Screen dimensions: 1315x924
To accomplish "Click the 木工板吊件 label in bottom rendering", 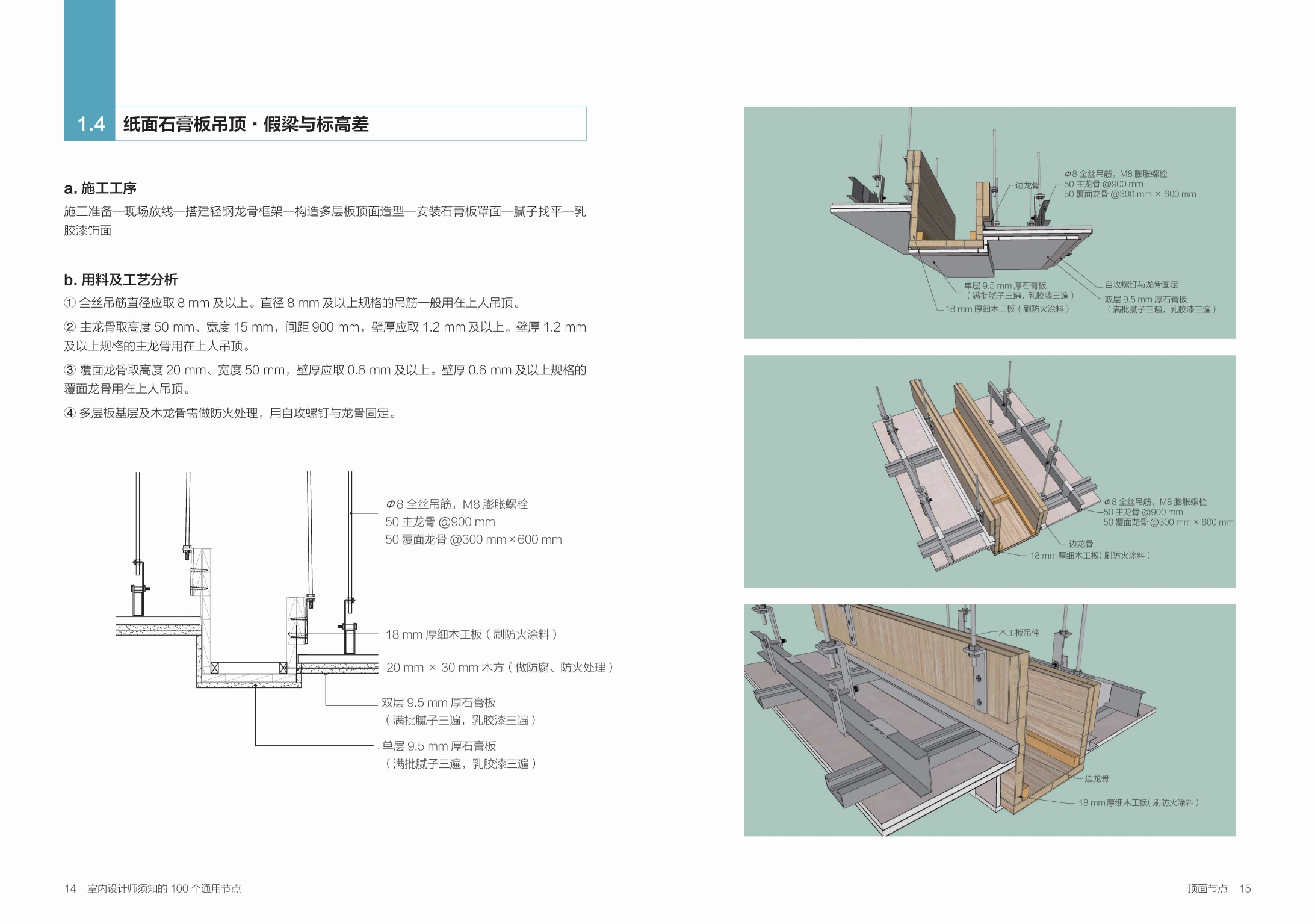I will (x=1019, y=633).
